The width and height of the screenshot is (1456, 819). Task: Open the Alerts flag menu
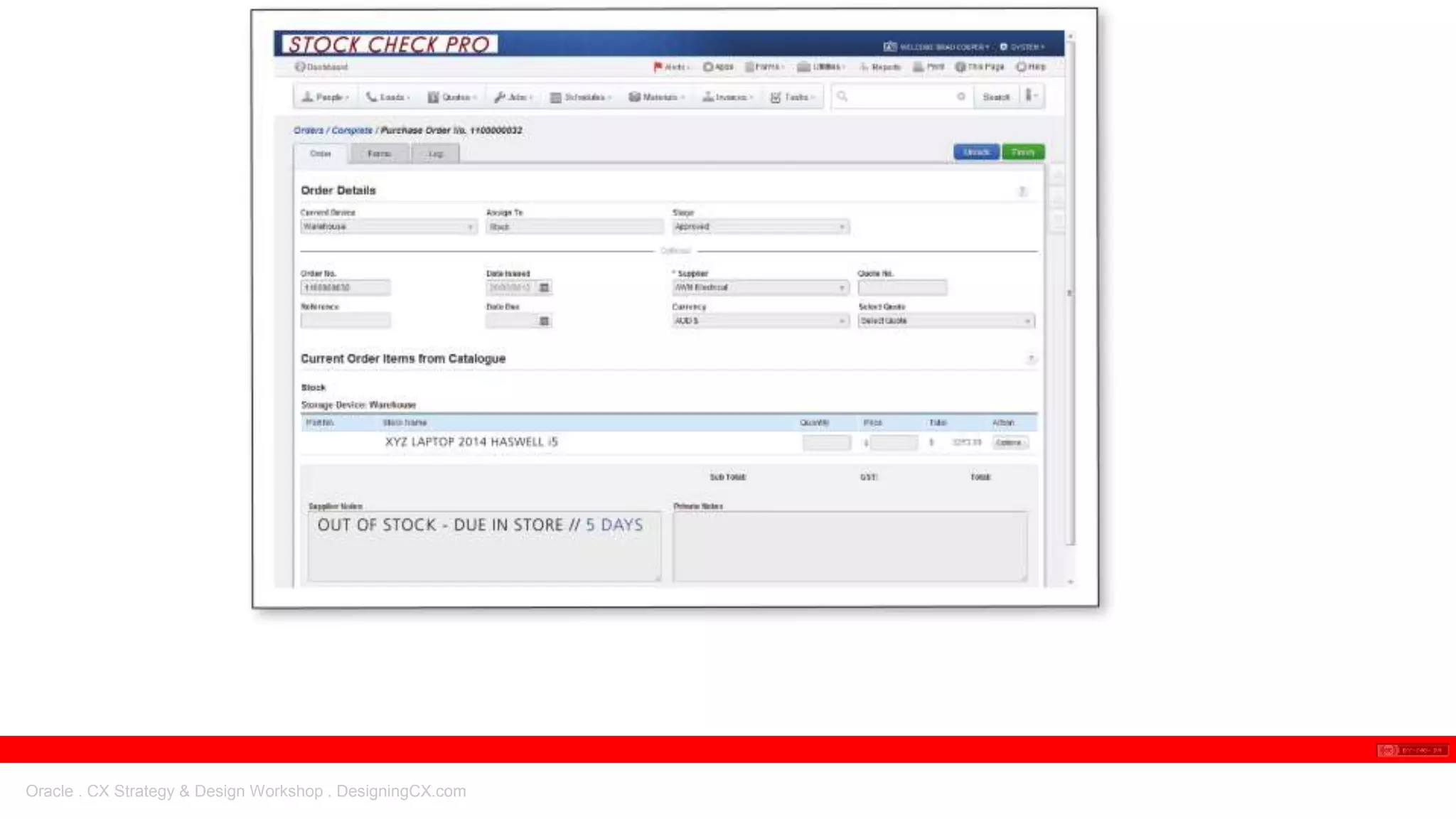671,67
